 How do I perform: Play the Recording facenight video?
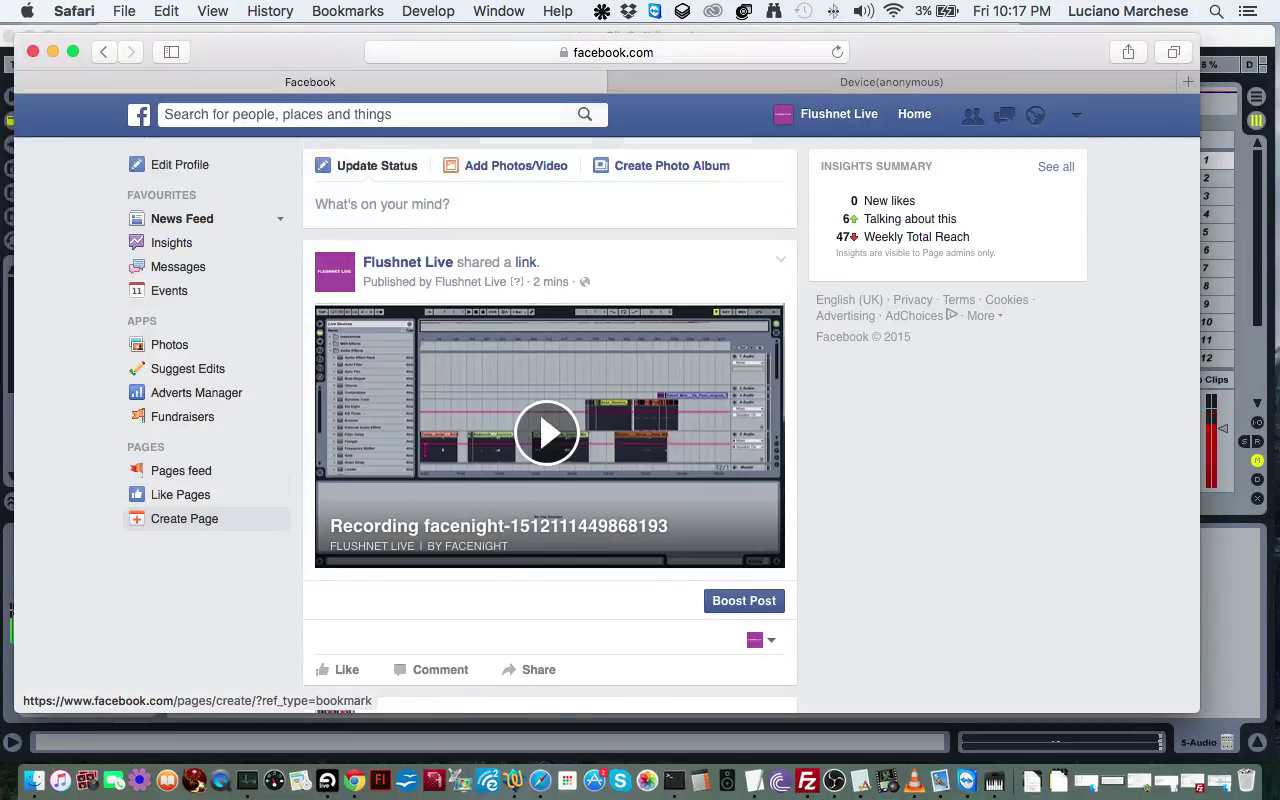[547, 433]
